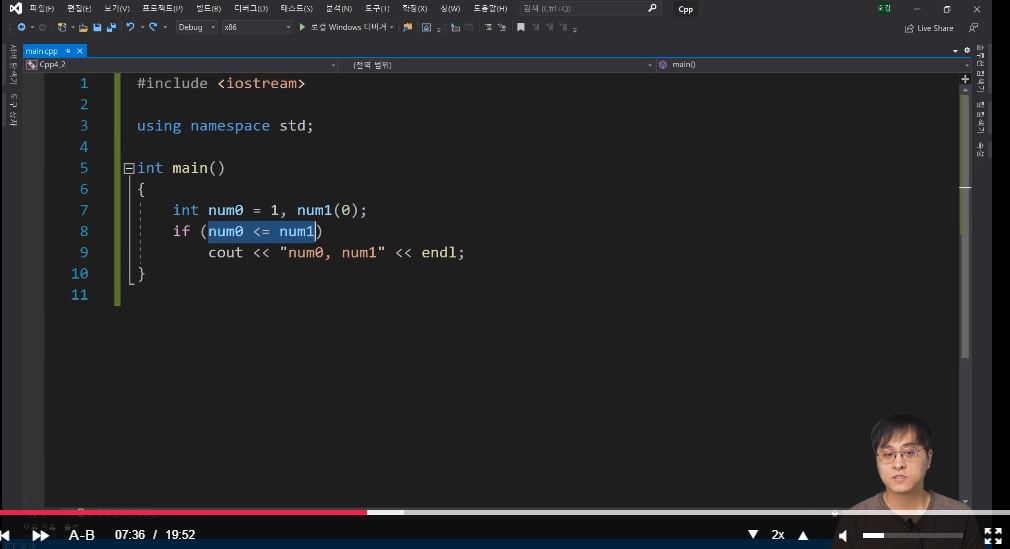Click the uncomment lines icon
This screenshot has height=549, width=1010.
click(x=502, y=27)
